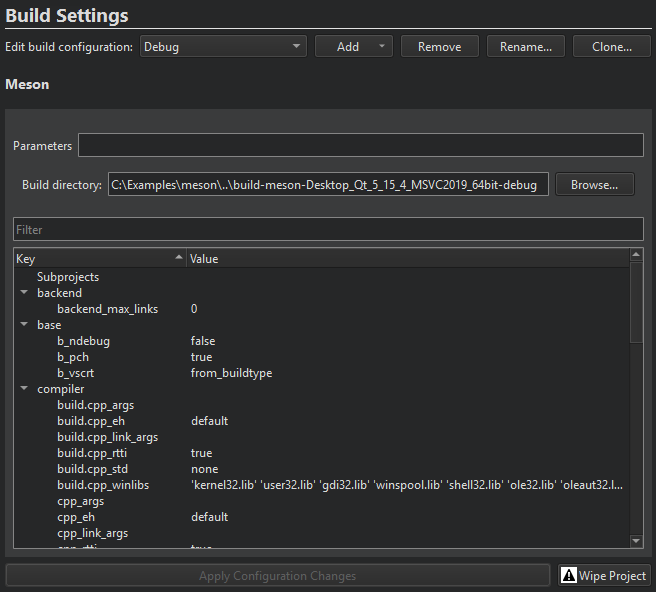656x592 pixels.
Task: Click the Rename... button
Action: pos(525,46)
